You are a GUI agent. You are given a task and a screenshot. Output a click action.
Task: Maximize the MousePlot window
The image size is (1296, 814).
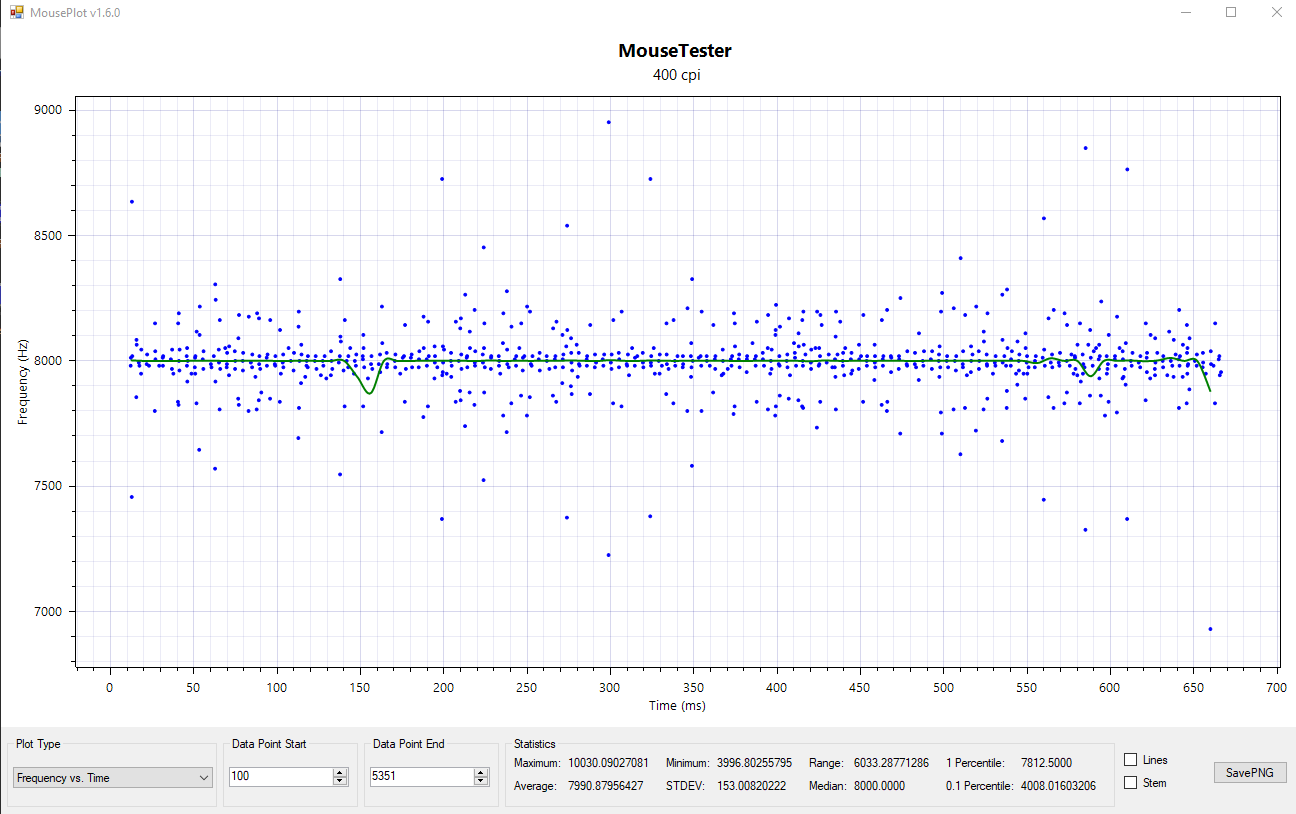tap(1231, 12)
